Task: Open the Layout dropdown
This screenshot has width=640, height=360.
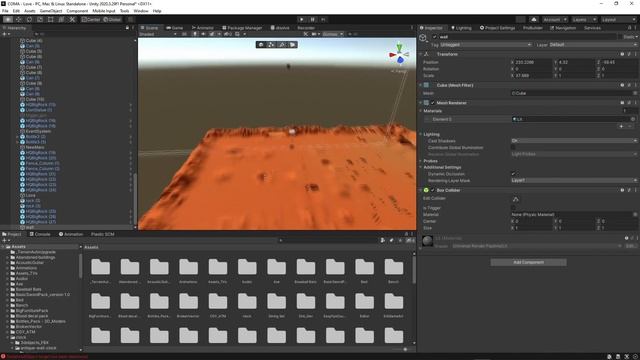Action: (x=618, y=19)
